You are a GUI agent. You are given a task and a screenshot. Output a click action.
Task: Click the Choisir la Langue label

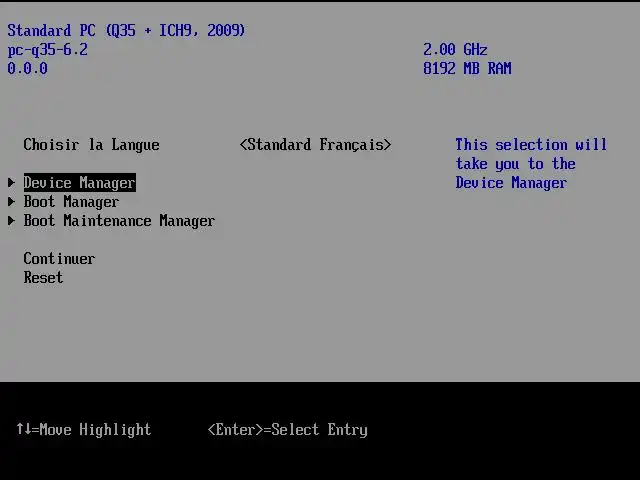point(91,144)
